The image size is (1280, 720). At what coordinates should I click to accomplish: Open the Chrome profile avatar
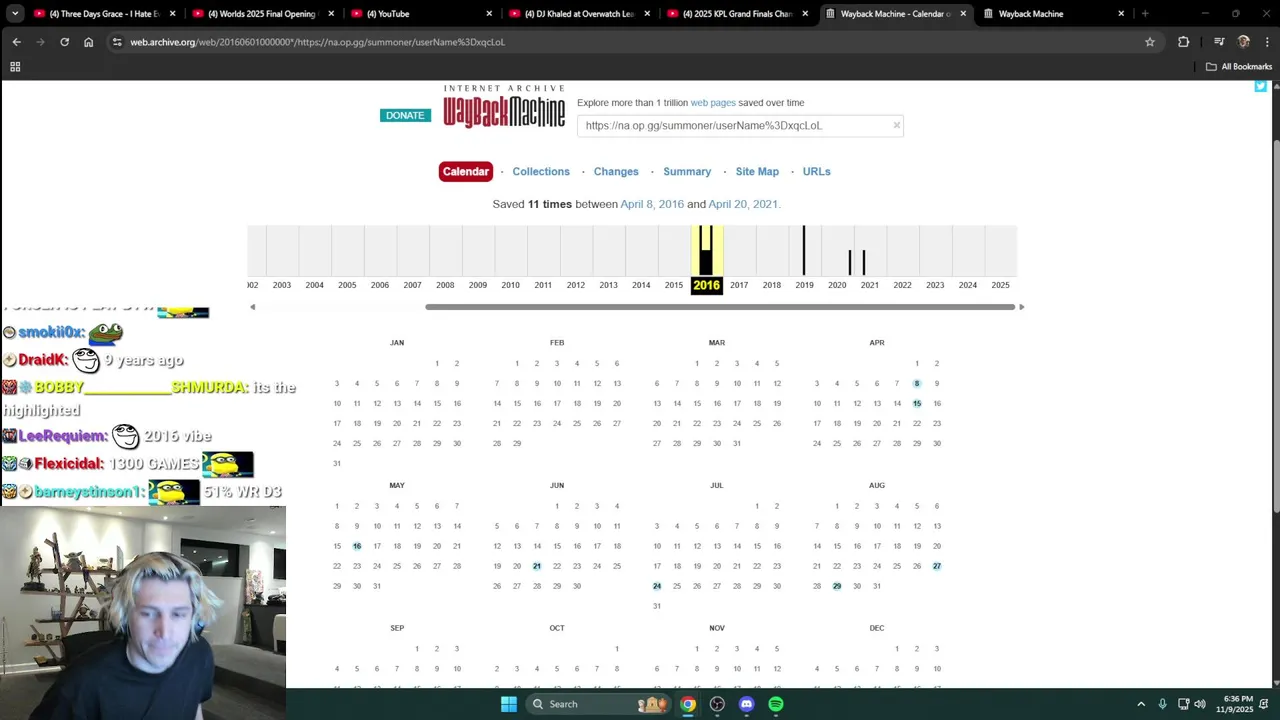1244,42
